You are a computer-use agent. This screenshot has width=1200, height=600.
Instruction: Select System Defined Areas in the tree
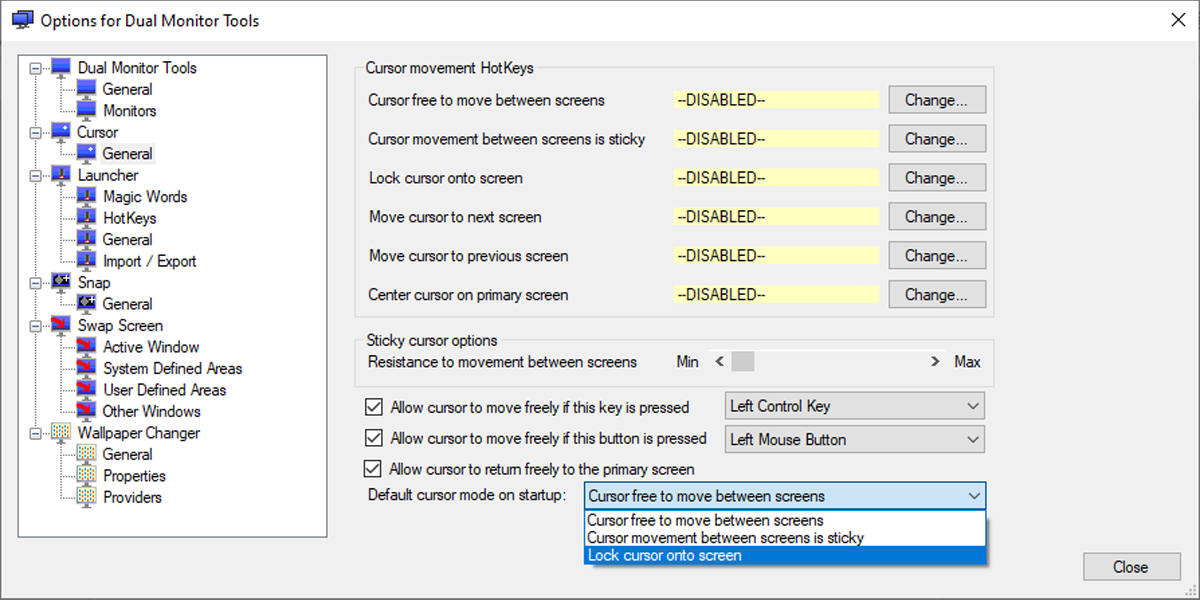point(172,369)
